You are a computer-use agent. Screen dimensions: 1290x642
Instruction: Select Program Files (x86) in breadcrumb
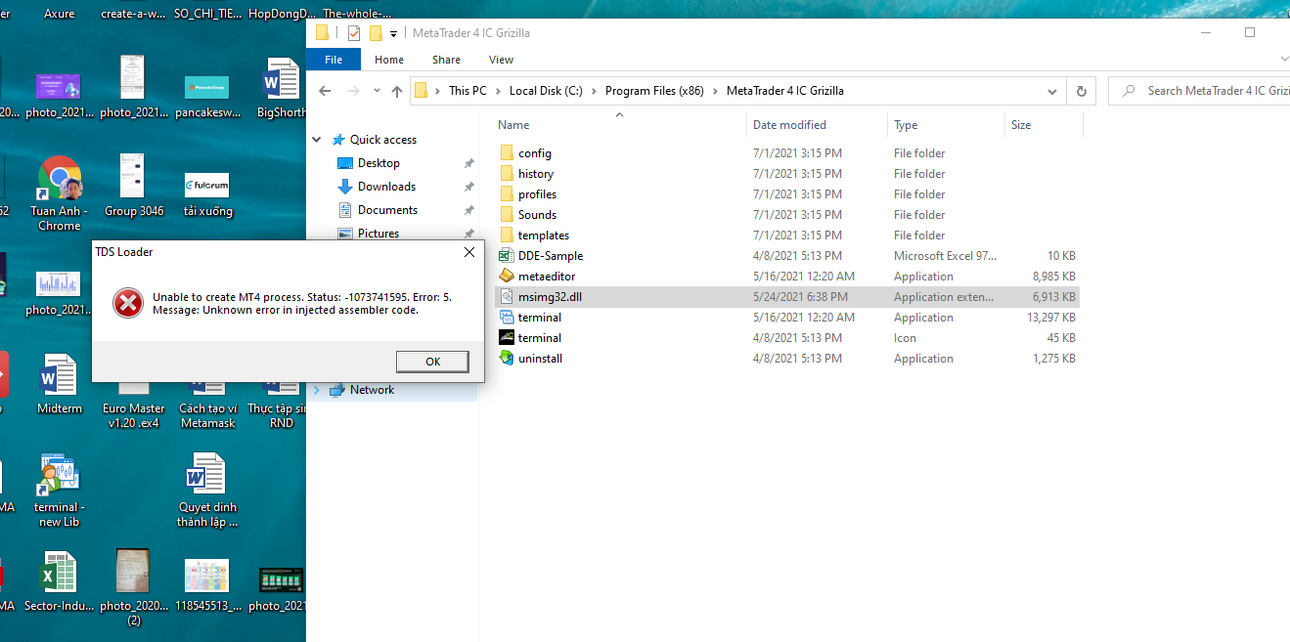click(x=654, y=91)
